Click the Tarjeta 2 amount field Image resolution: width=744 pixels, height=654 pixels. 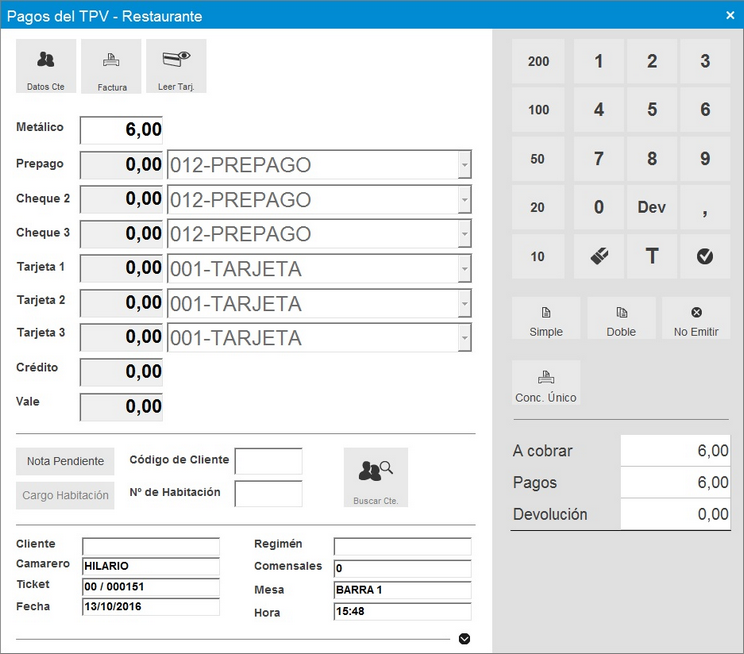(x=121, y=303)
